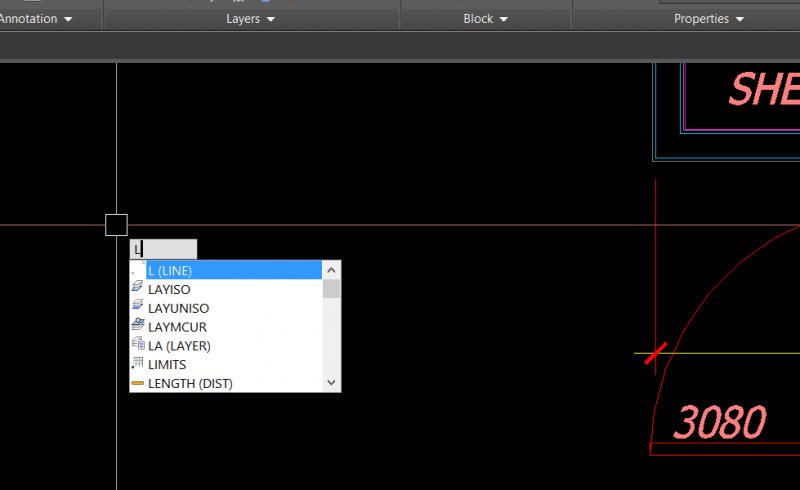Click the LAYMCUR make current icon
Image resolution: width=800 pixels, height=490 pixels.
[138, 324]
